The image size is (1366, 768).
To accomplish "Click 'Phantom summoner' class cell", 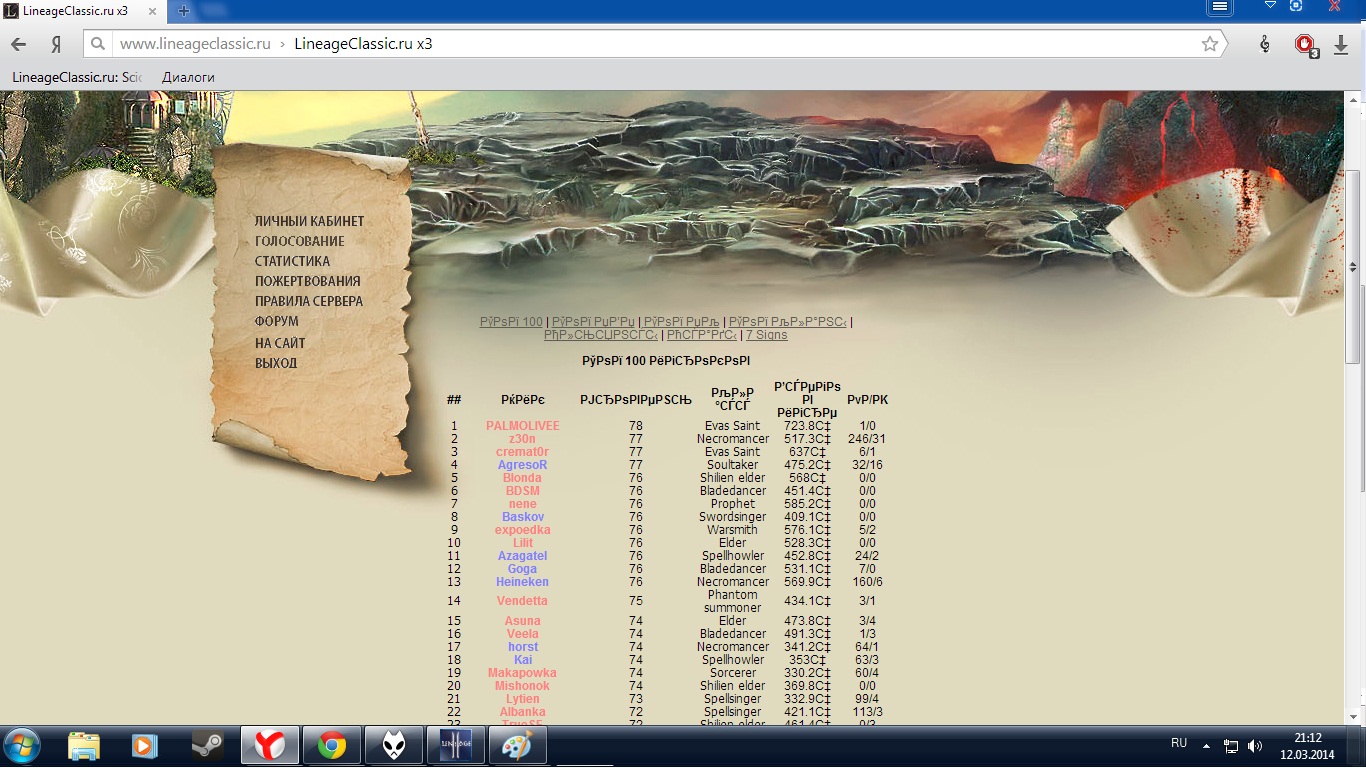I will click(x=733, y=601).
